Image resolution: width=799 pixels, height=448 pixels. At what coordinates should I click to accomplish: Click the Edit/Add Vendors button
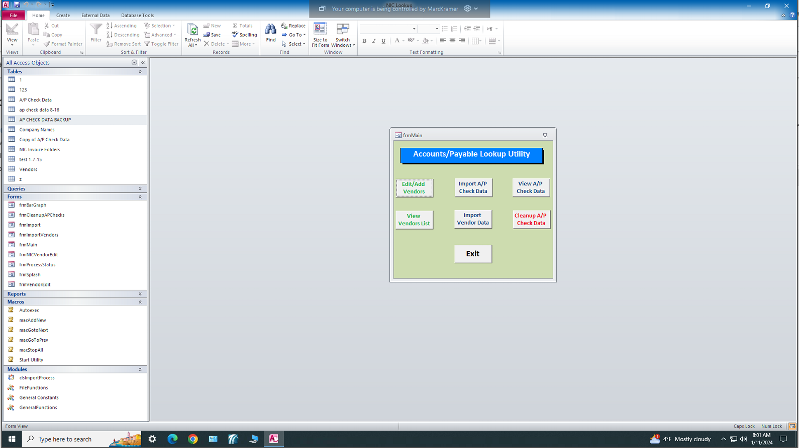tap(414, 188)
